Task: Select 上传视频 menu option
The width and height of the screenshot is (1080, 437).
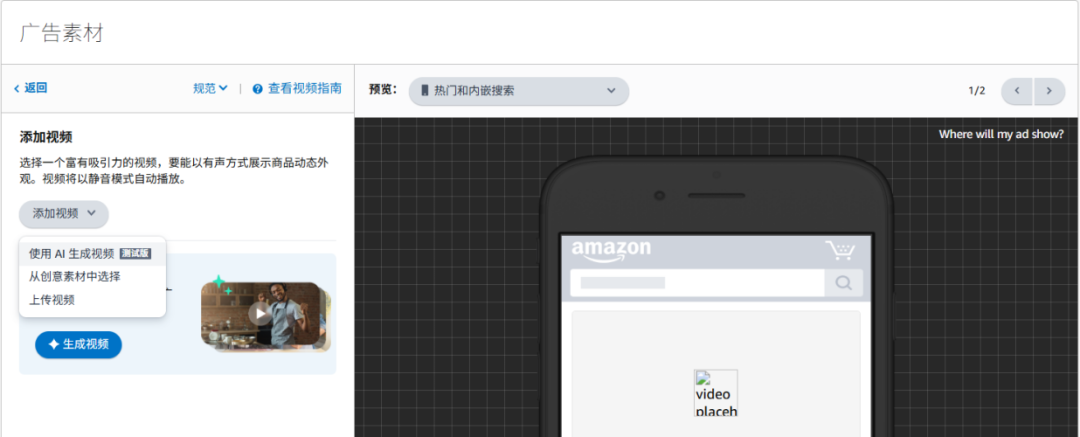Action: pyautogui.click(x=92, y=300)
